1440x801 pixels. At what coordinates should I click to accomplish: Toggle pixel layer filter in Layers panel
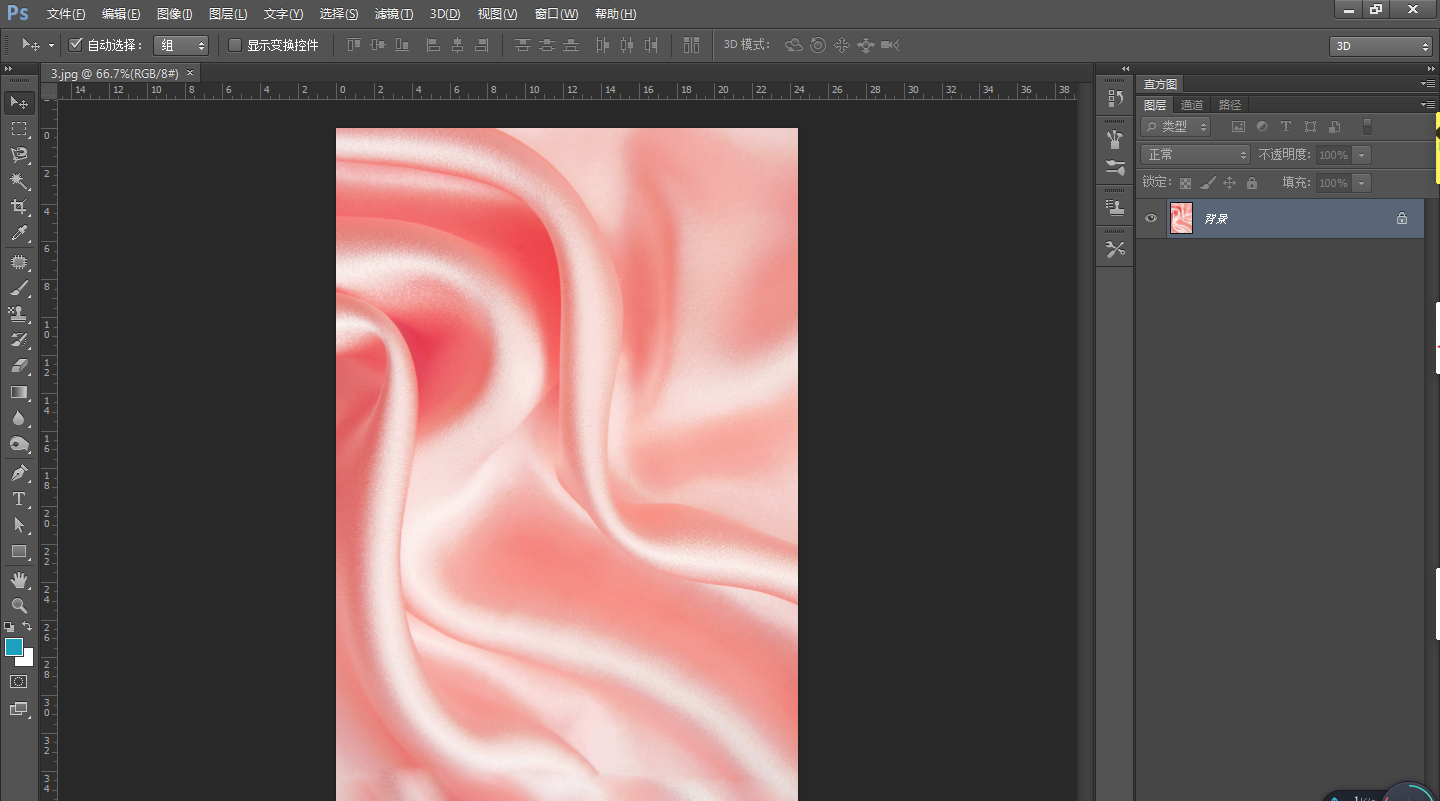point(1238,127)
